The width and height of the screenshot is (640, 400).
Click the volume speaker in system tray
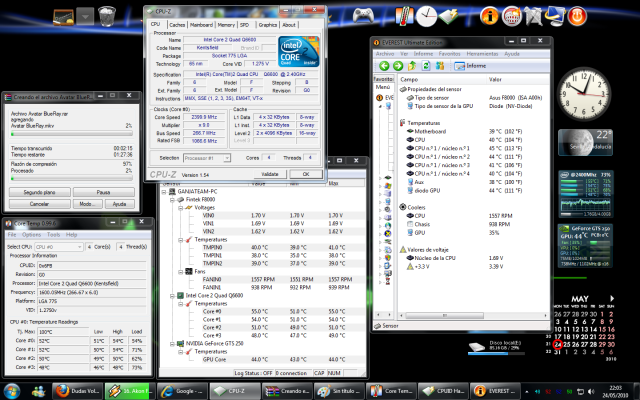(x=589, y=392)
